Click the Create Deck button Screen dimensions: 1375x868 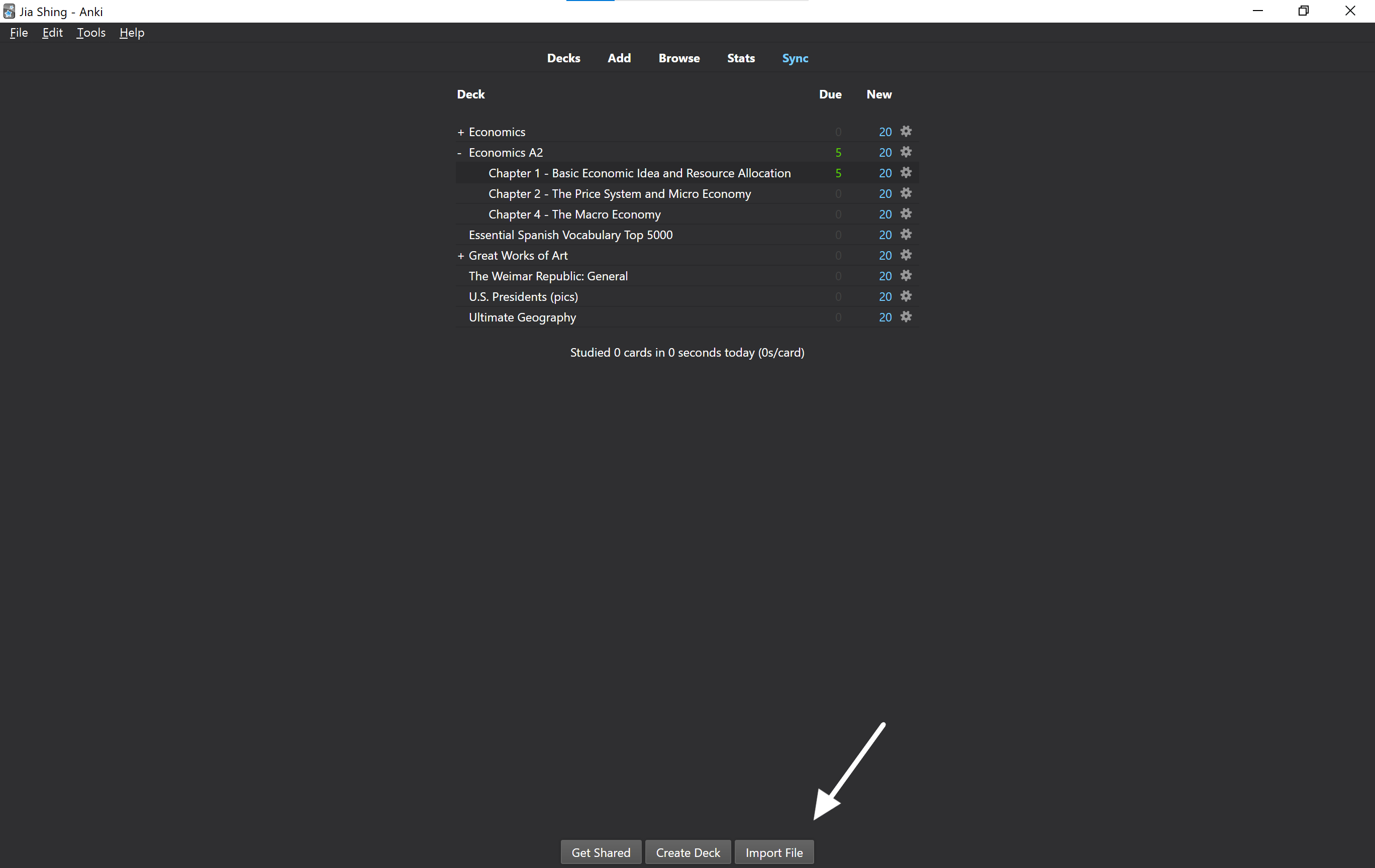[687, 852]
